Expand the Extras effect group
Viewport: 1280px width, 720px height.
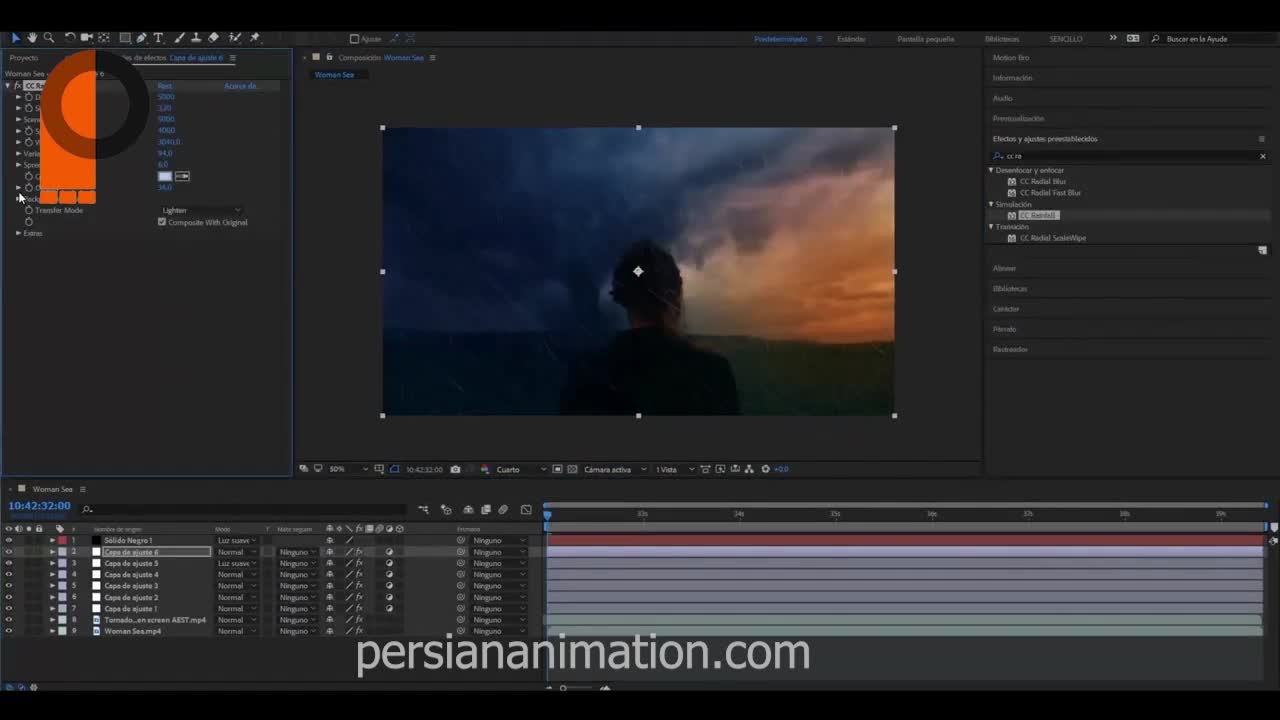point(18,233)
